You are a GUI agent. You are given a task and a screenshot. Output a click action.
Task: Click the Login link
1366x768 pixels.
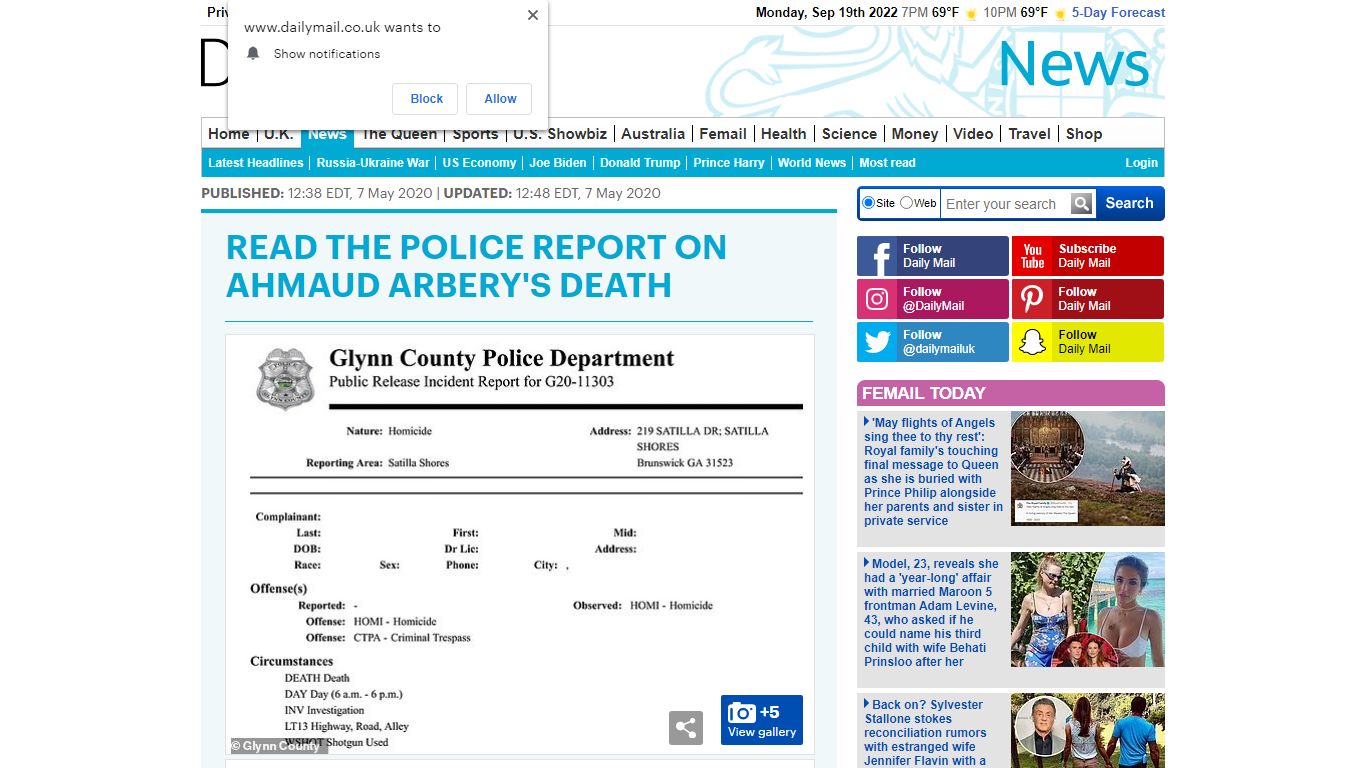(x=1141, y=163)
